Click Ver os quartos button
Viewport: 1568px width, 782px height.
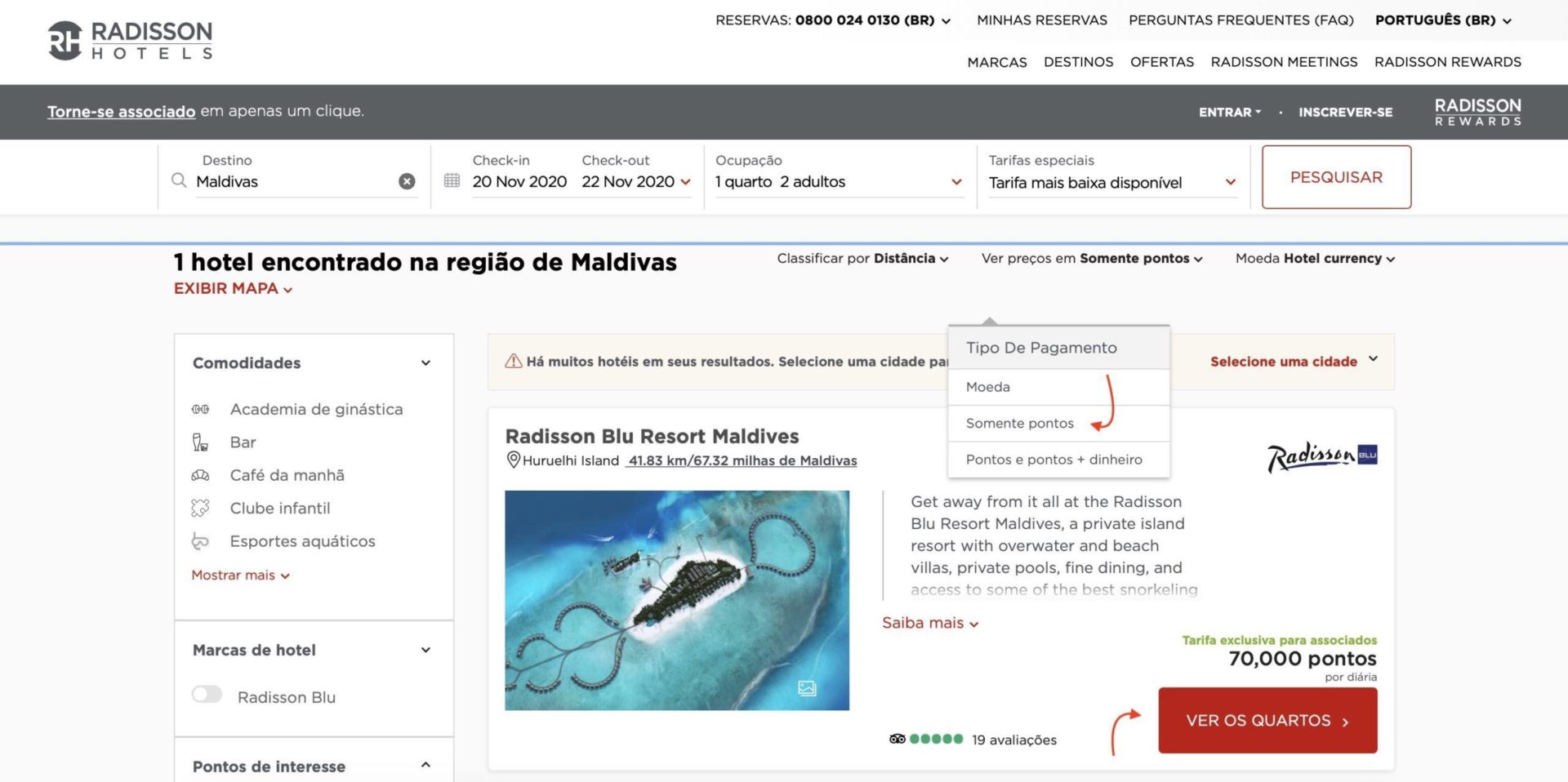coord(1267,720)
